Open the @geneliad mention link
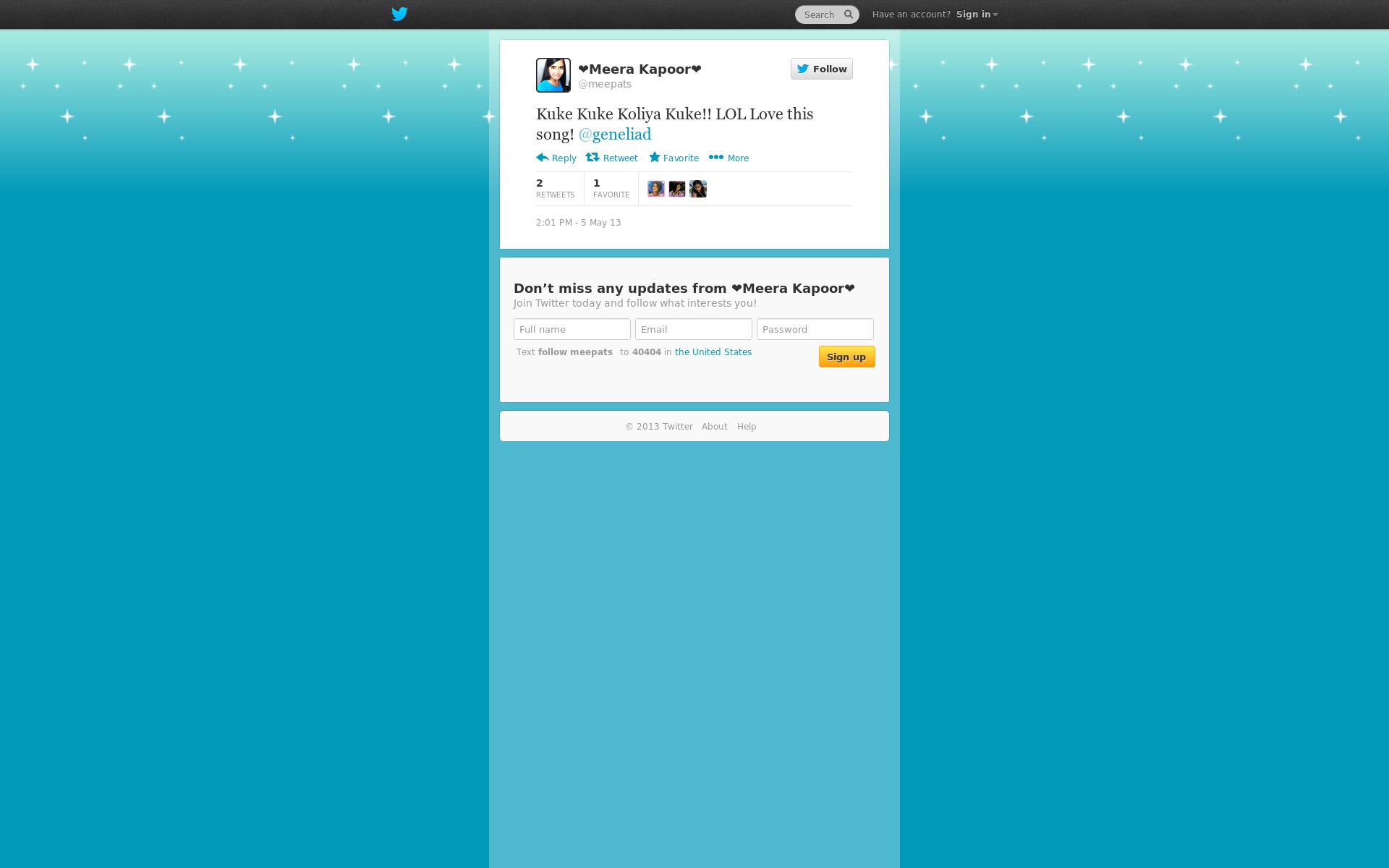This screenshot has width=1389, height=868. click(615, 135)
